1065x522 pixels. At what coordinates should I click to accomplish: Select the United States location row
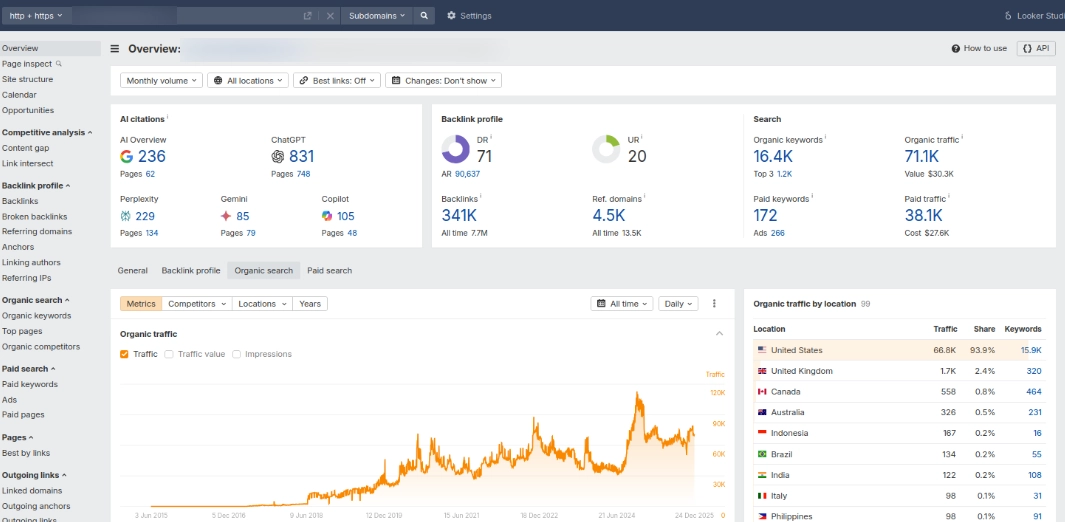(796, 350)
